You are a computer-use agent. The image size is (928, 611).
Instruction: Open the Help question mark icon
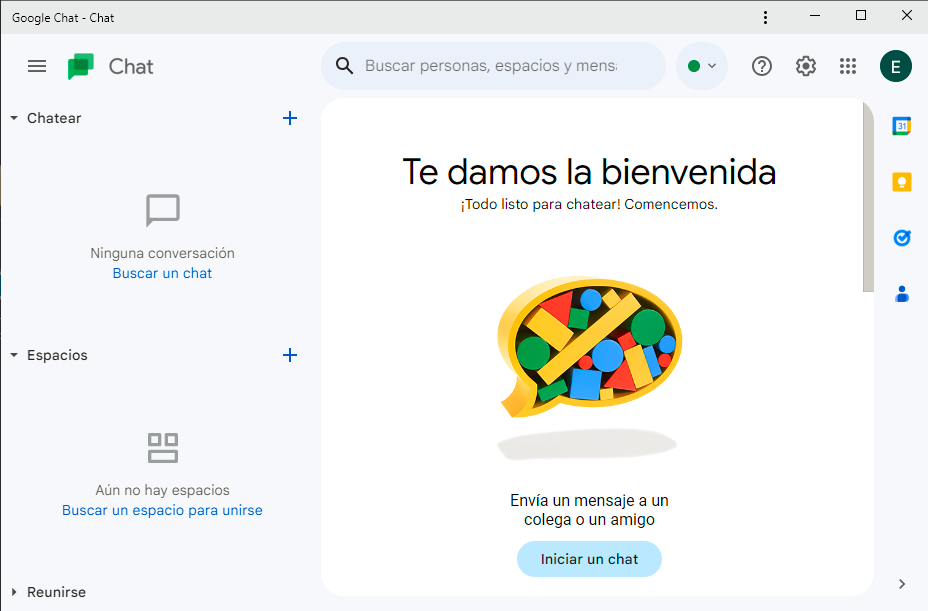(762, 66)
